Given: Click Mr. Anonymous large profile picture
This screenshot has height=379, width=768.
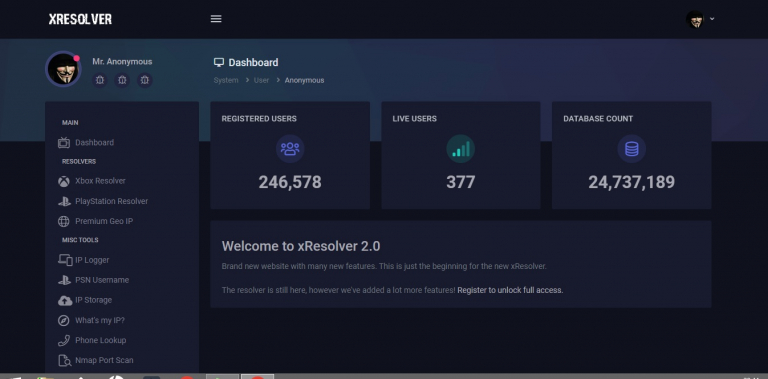Looking at the screenshot, I should (63, 69).
